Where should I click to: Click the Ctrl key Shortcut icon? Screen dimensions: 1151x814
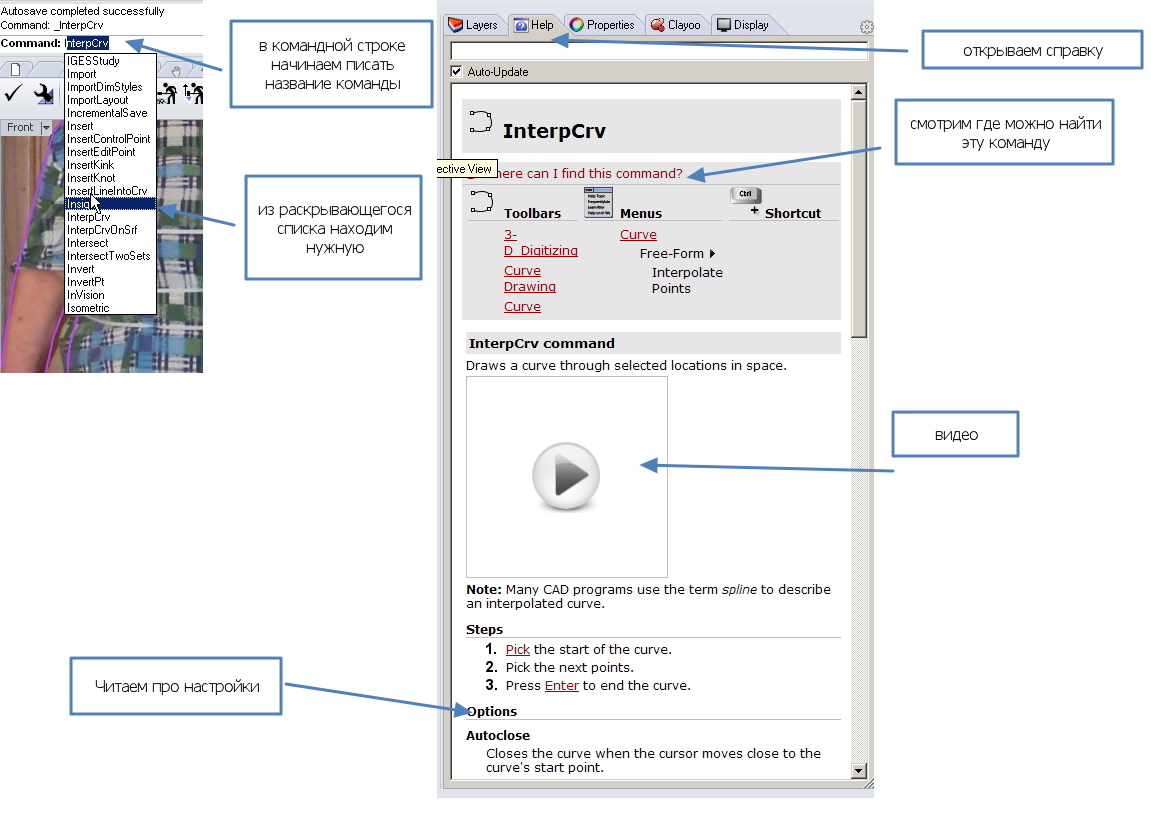click(746, 195)
